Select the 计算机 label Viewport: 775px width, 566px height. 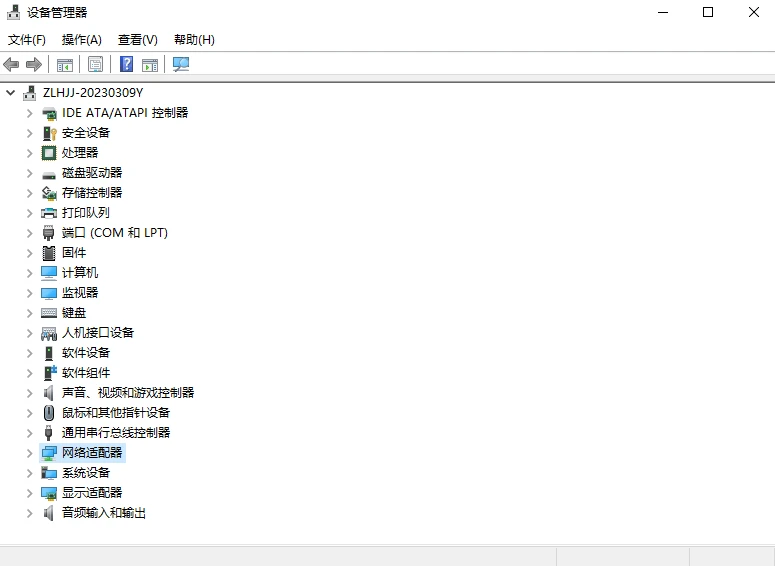pyautogui.click(x=80, y=273)
